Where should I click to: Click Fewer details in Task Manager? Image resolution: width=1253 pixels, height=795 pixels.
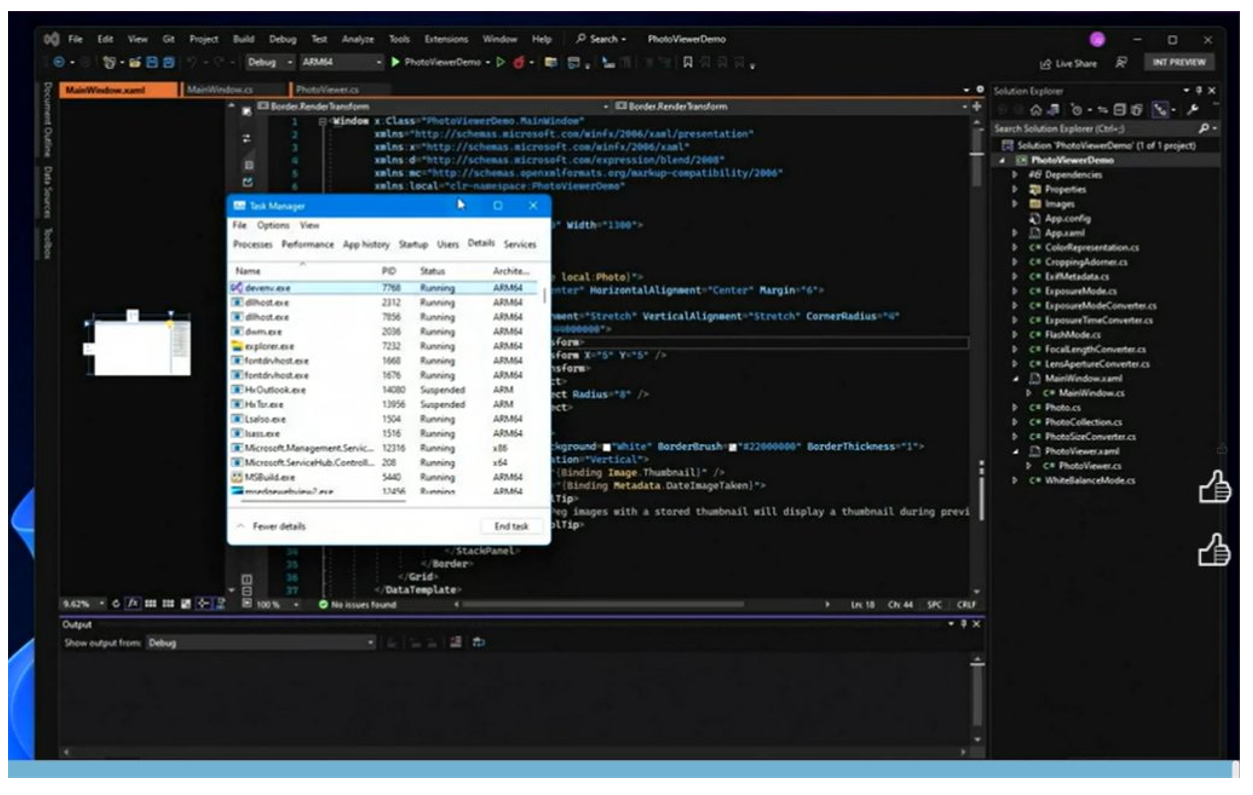pyautogui.click(x=271, y=526)
